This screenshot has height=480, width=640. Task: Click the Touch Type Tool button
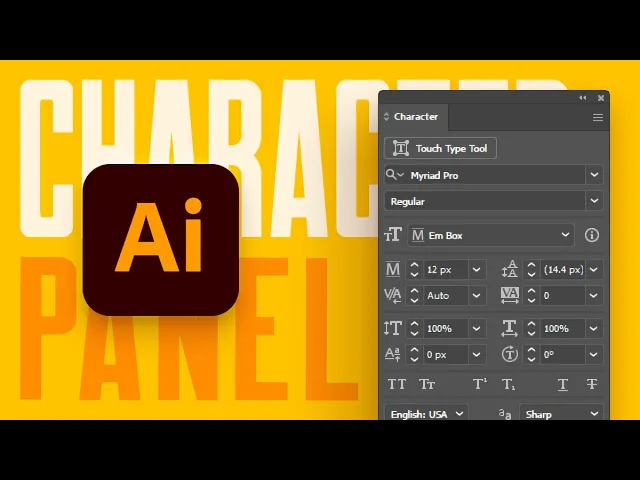440,148
